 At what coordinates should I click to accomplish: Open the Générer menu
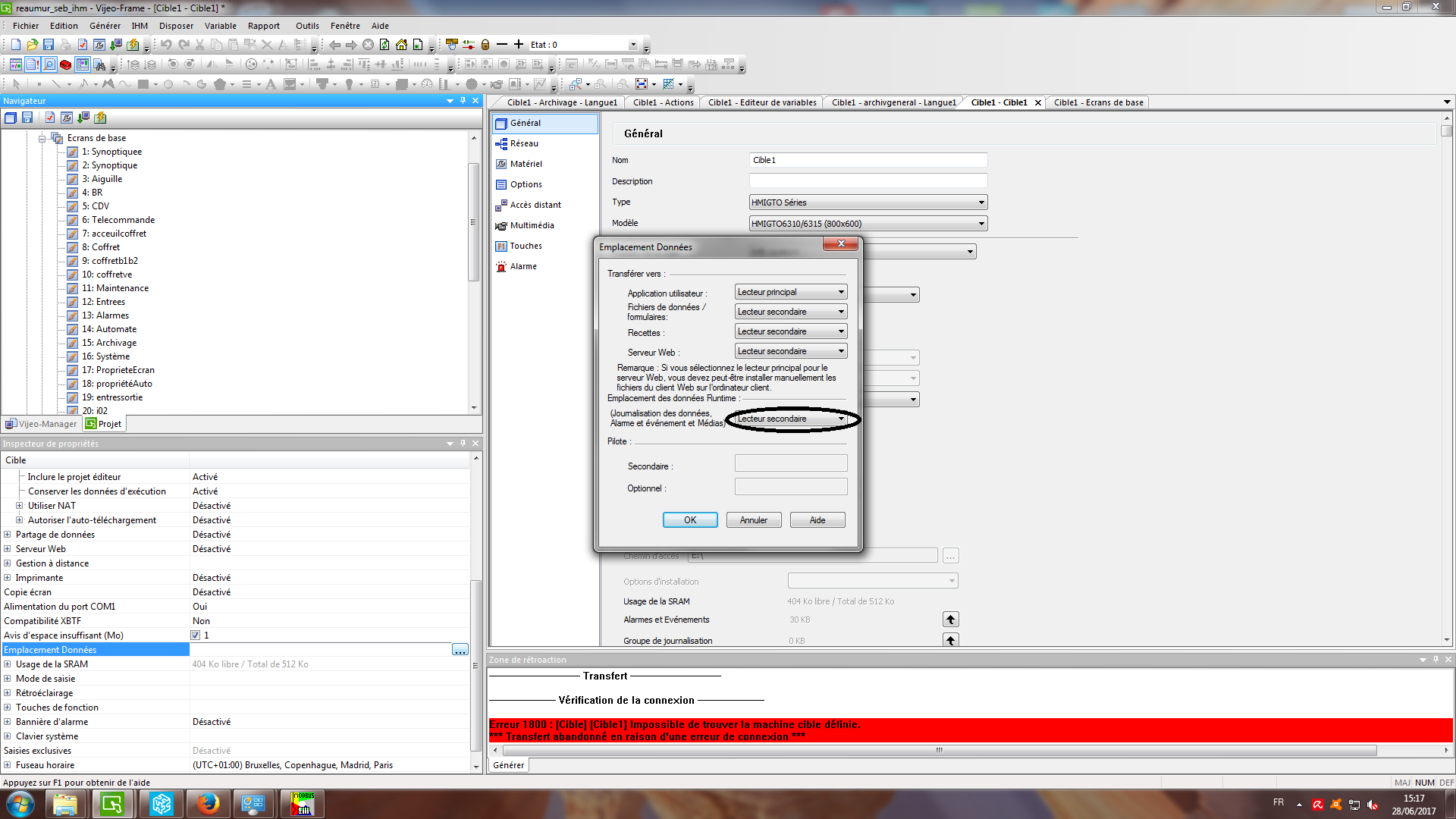(x=105, y=26)
